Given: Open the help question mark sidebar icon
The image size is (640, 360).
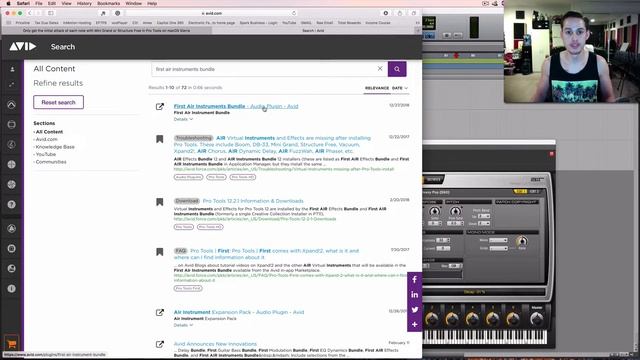Looking at the screenshot, I should click(x=11, y=204).
